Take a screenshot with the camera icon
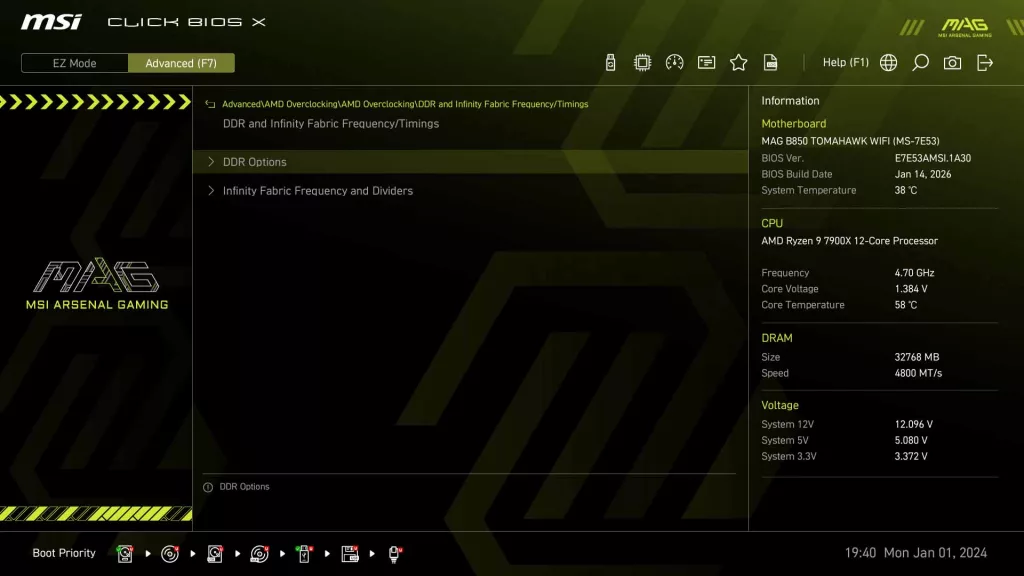Image resolution: width=1024 pixels, height=576 pixels. pos(952,63)
